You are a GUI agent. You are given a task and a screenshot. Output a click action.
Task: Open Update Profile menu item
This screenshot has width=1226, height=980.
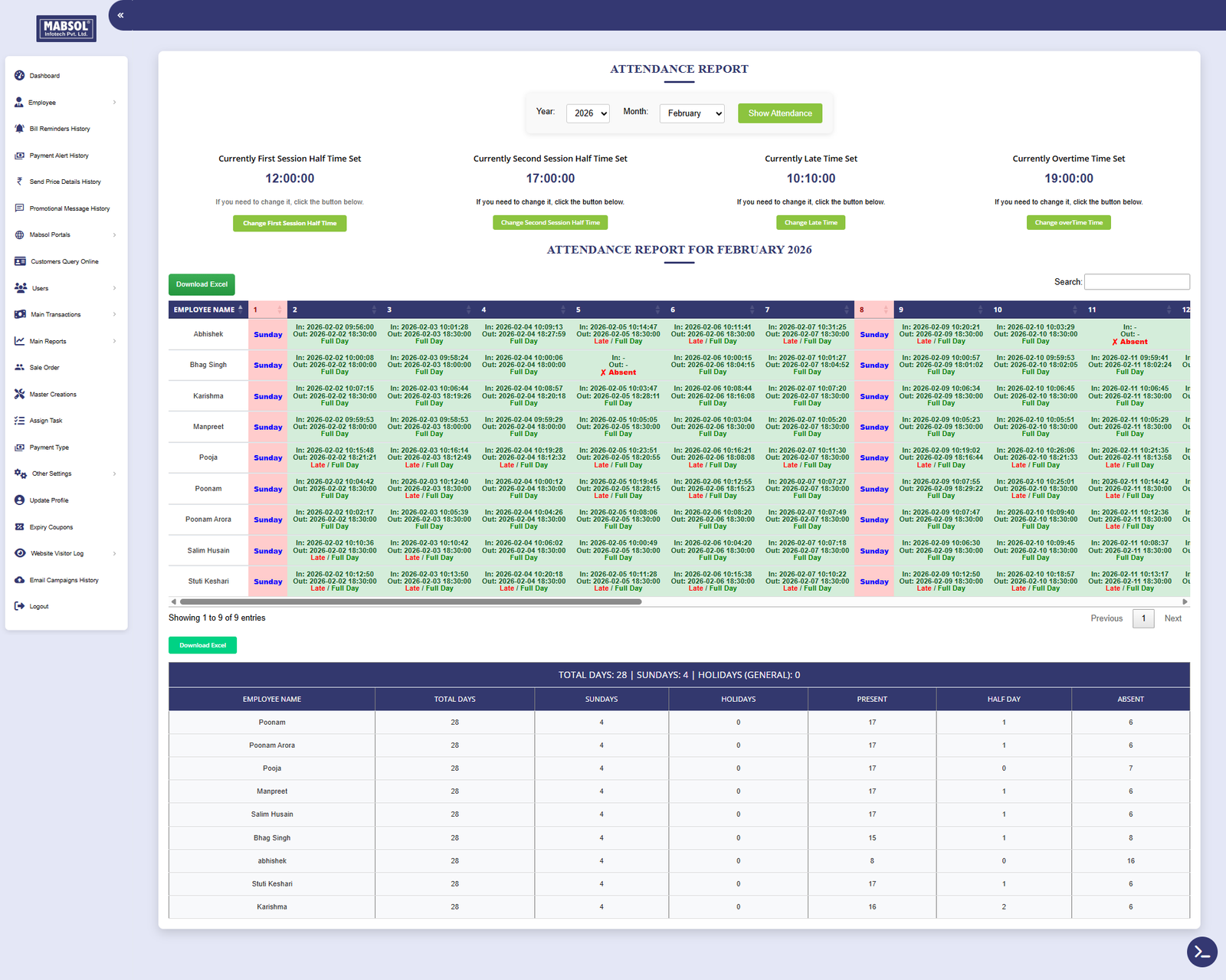point(49,500)
